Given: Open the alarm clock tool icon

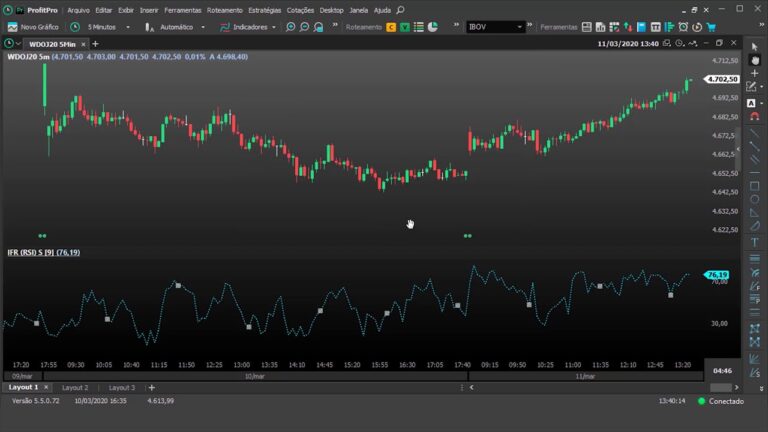Looking at the screenshot, I should point(683,27).
